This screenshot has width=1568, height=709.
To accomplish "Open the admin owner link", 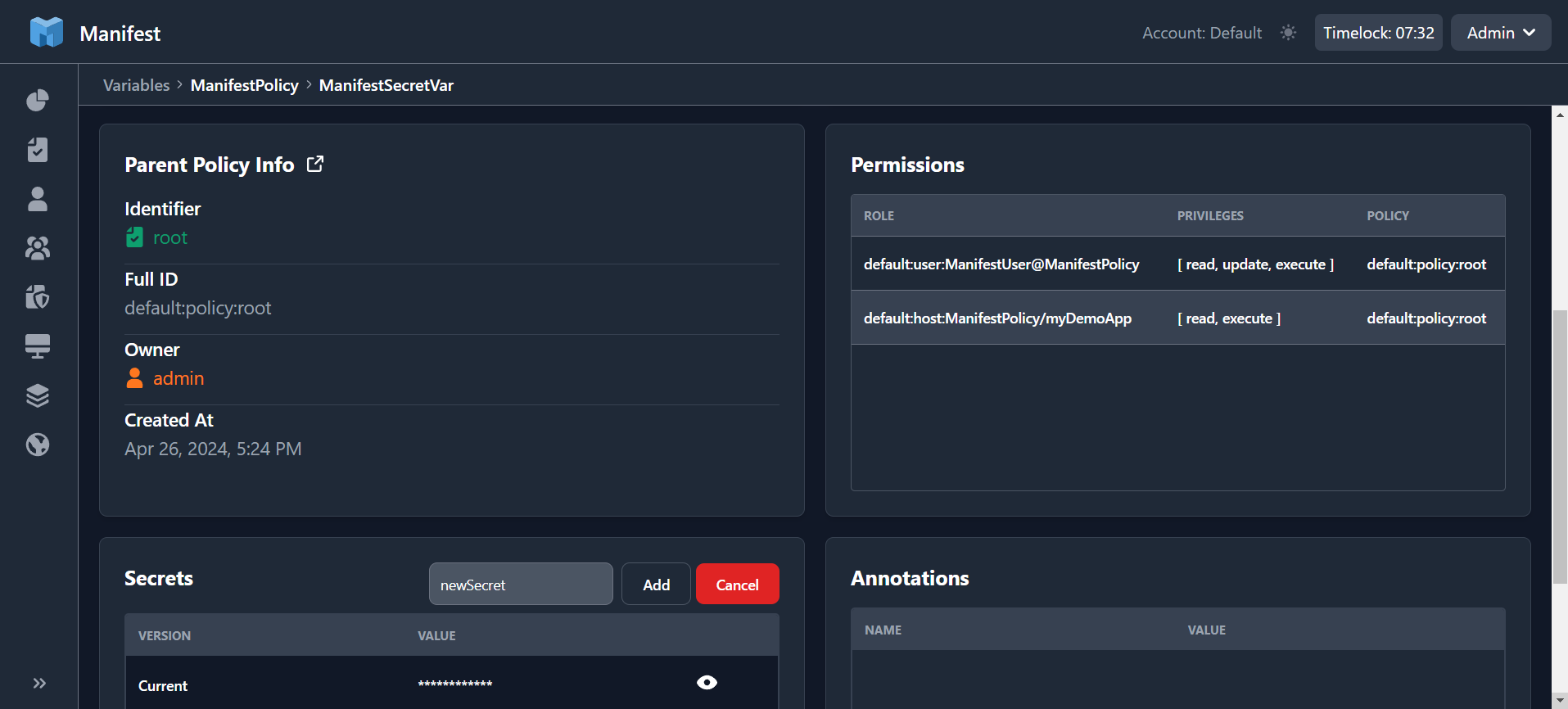I will (178, 378).
